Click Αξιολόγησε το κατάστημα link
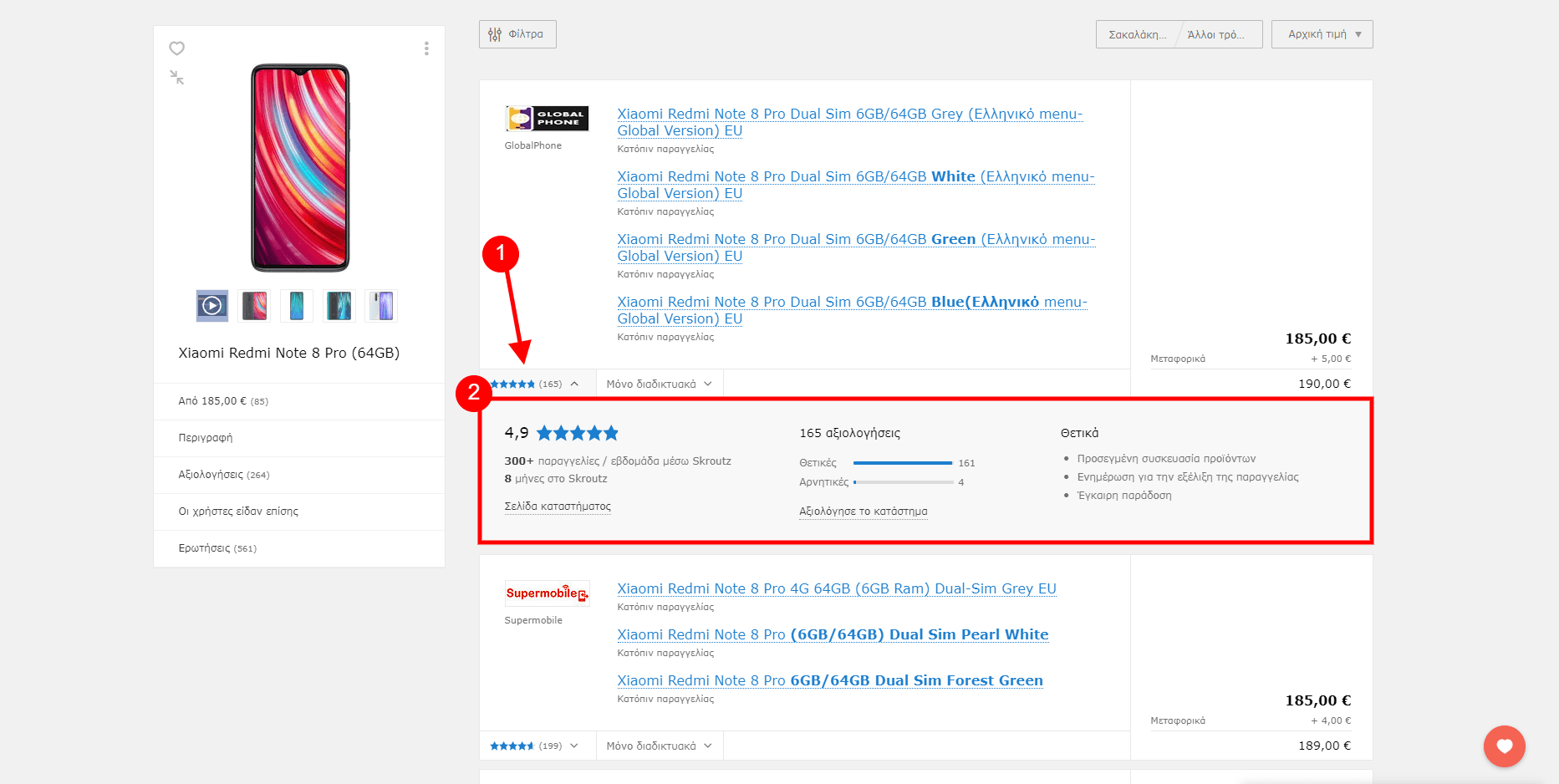 tap(863, 512)
